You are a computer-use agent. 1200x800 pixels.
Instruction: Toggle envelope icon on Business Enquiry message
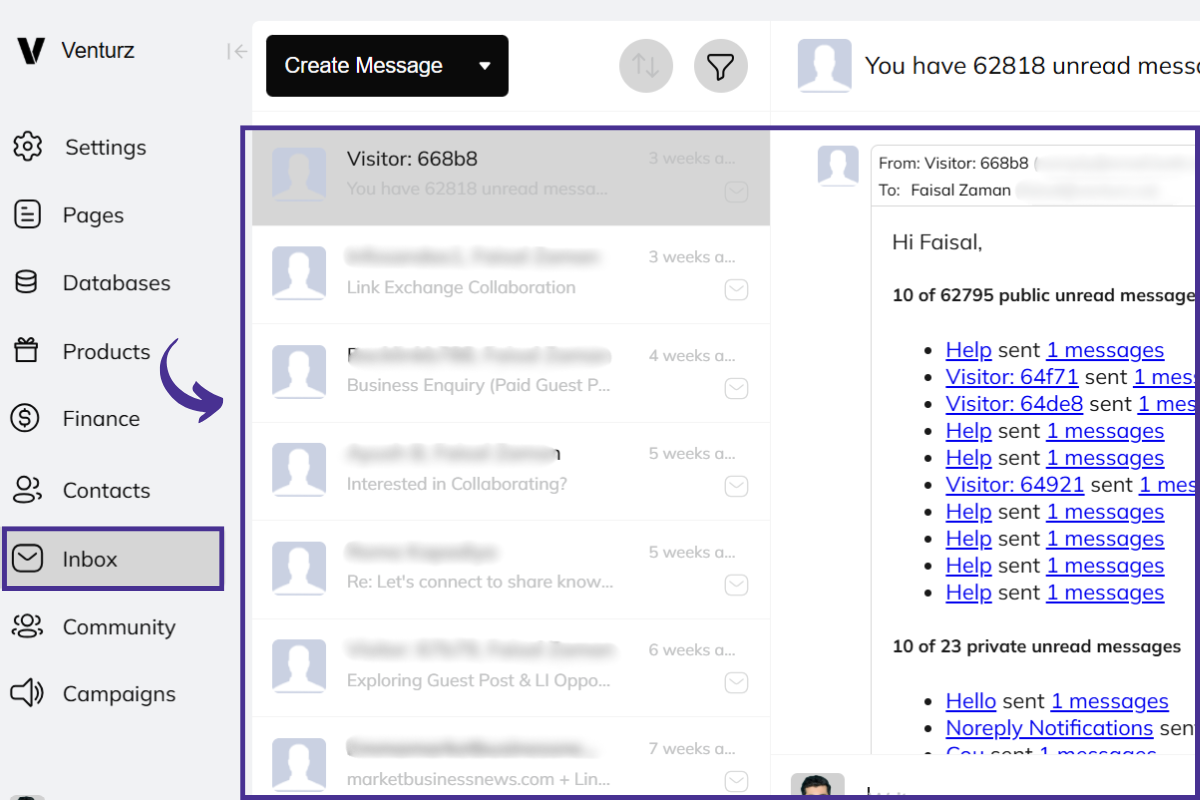click(736, 388)
